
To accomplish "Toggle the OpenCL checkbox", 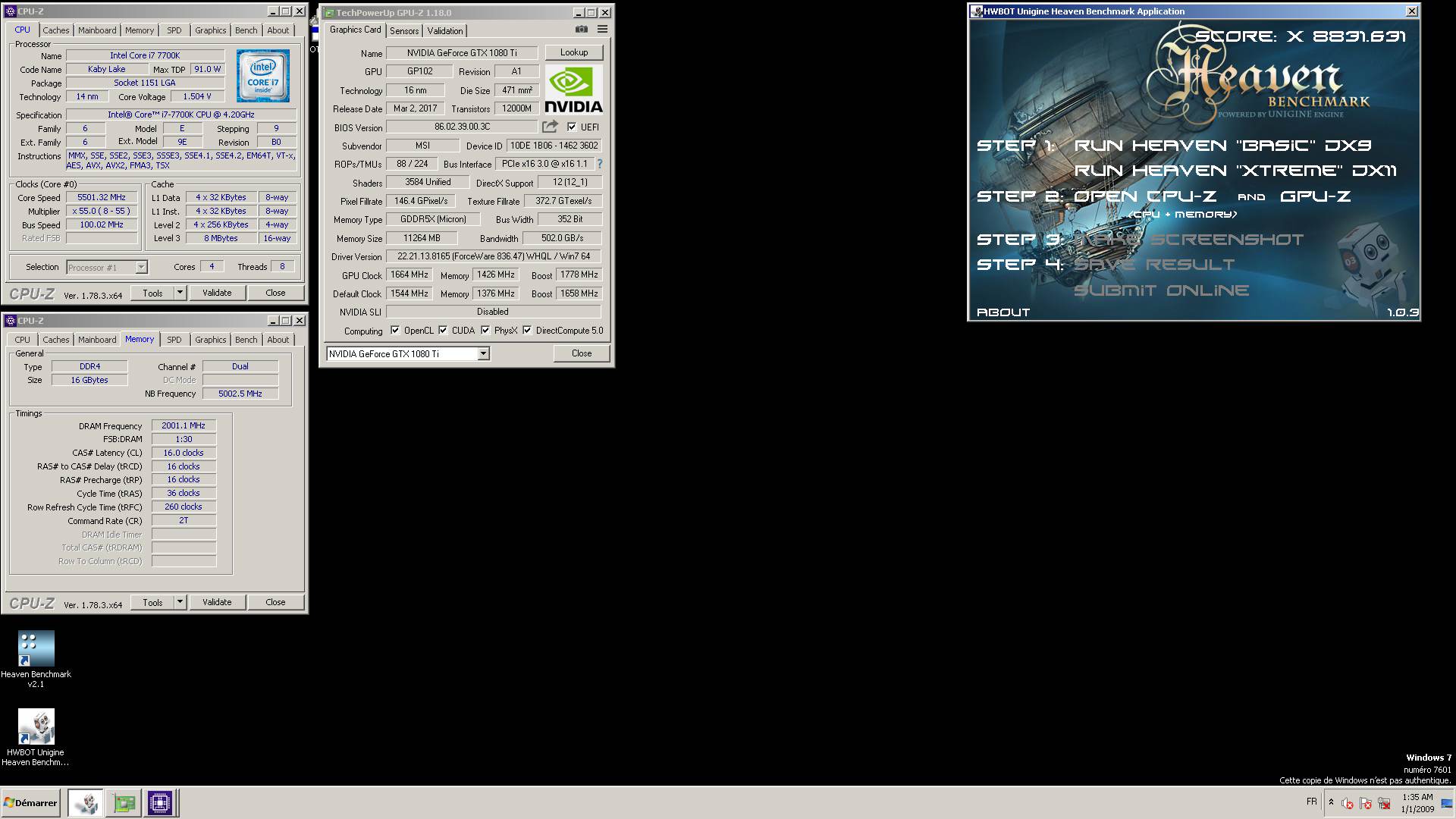I will pos(394,330).
